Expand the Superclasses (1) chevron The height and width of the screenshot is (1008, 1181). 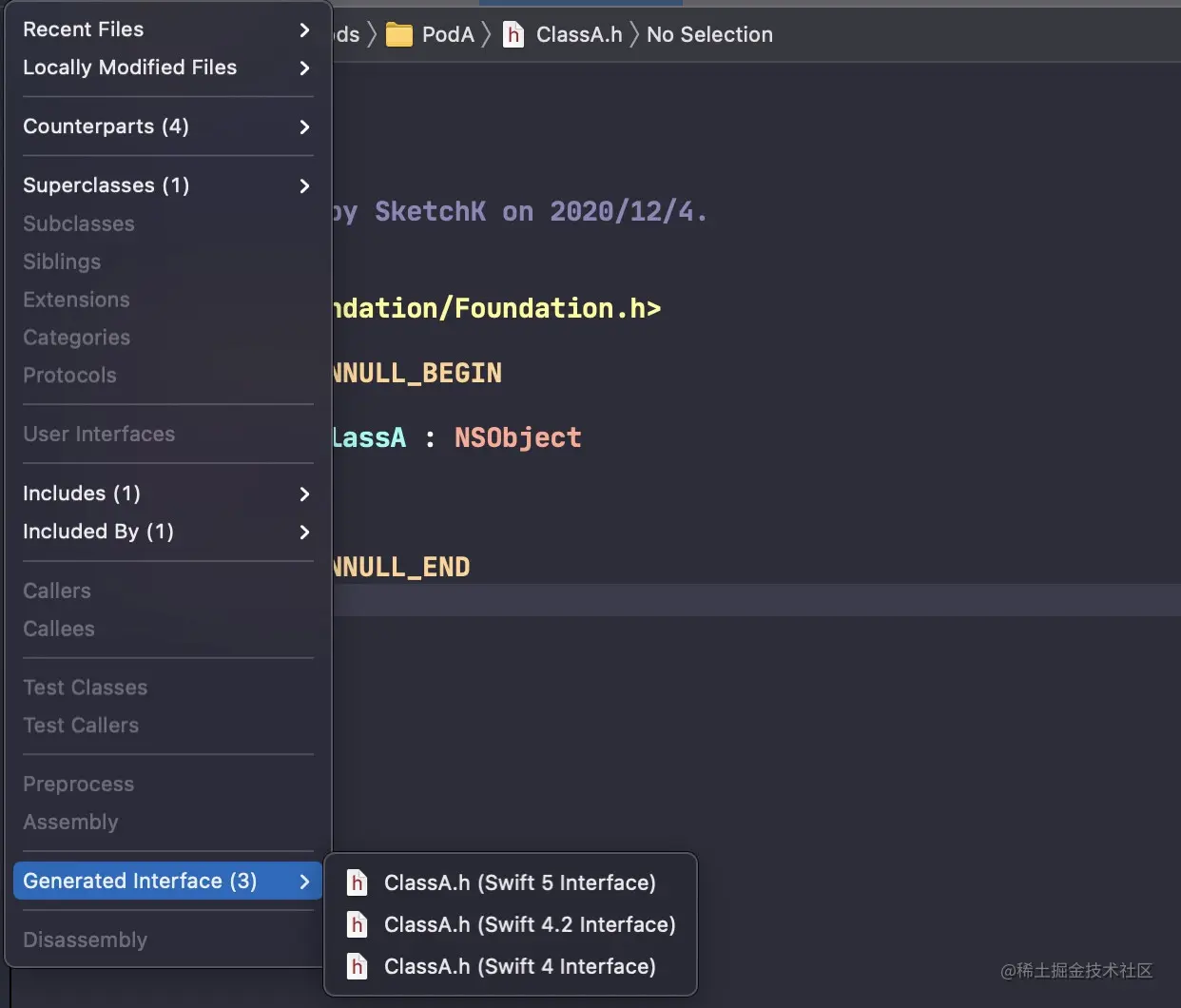point(304,185)
